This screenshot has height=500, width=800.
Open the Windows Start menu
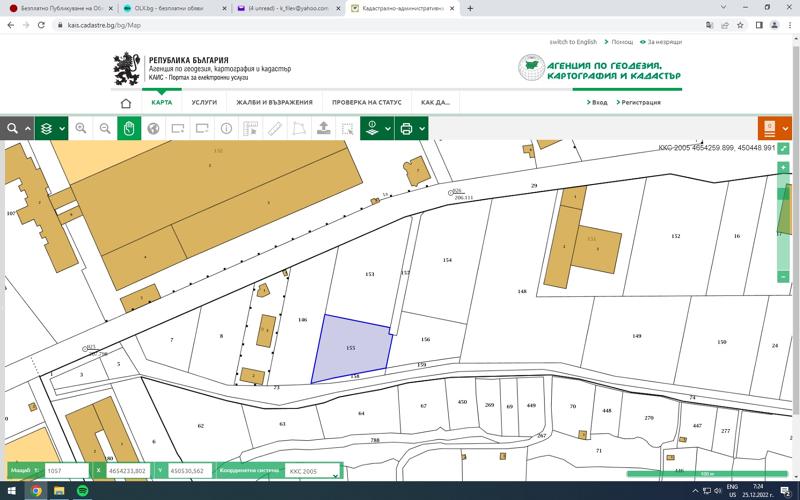pos(11,491)
